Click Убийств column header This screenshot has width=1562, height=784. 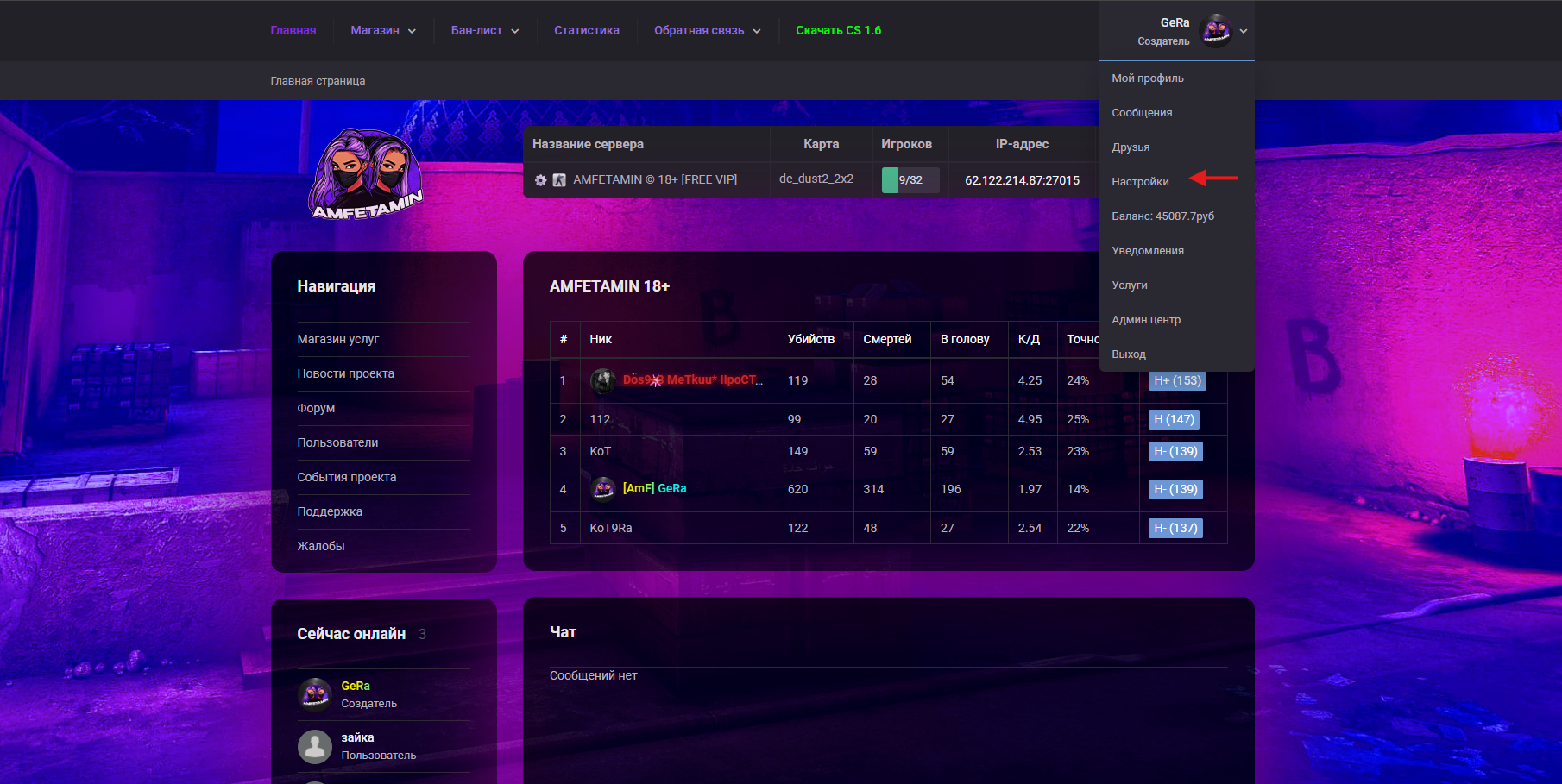[811, 340]
